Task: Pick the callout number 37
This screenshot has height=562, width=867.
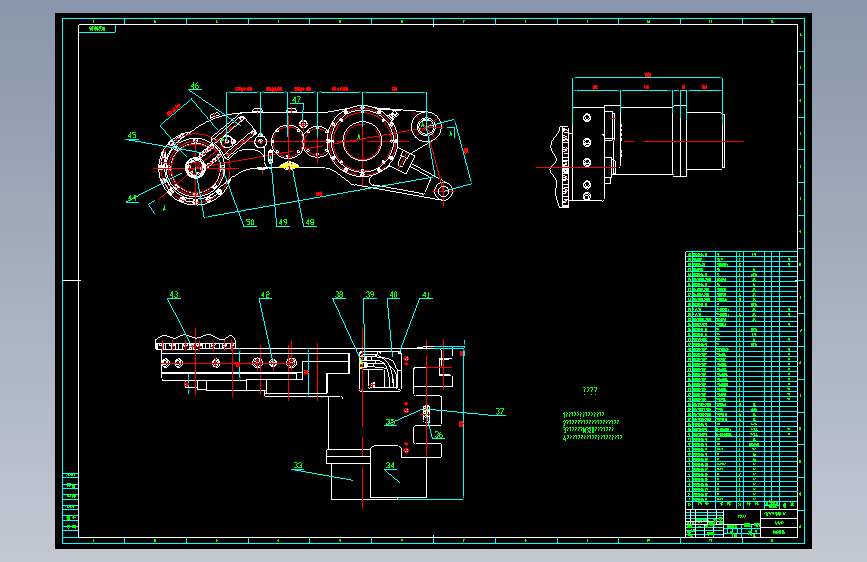Action: 500,411
